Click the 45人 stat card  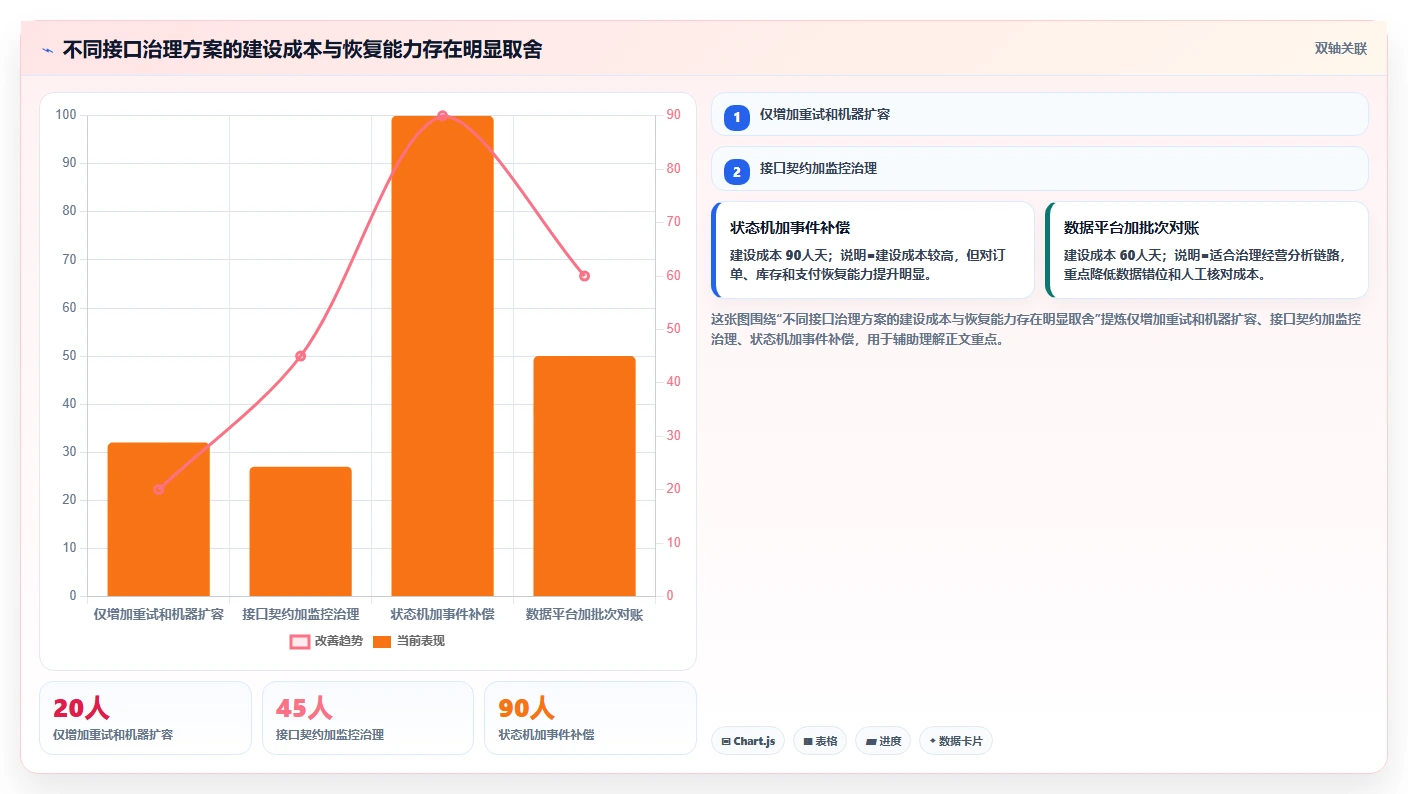(x=368, y=718)
